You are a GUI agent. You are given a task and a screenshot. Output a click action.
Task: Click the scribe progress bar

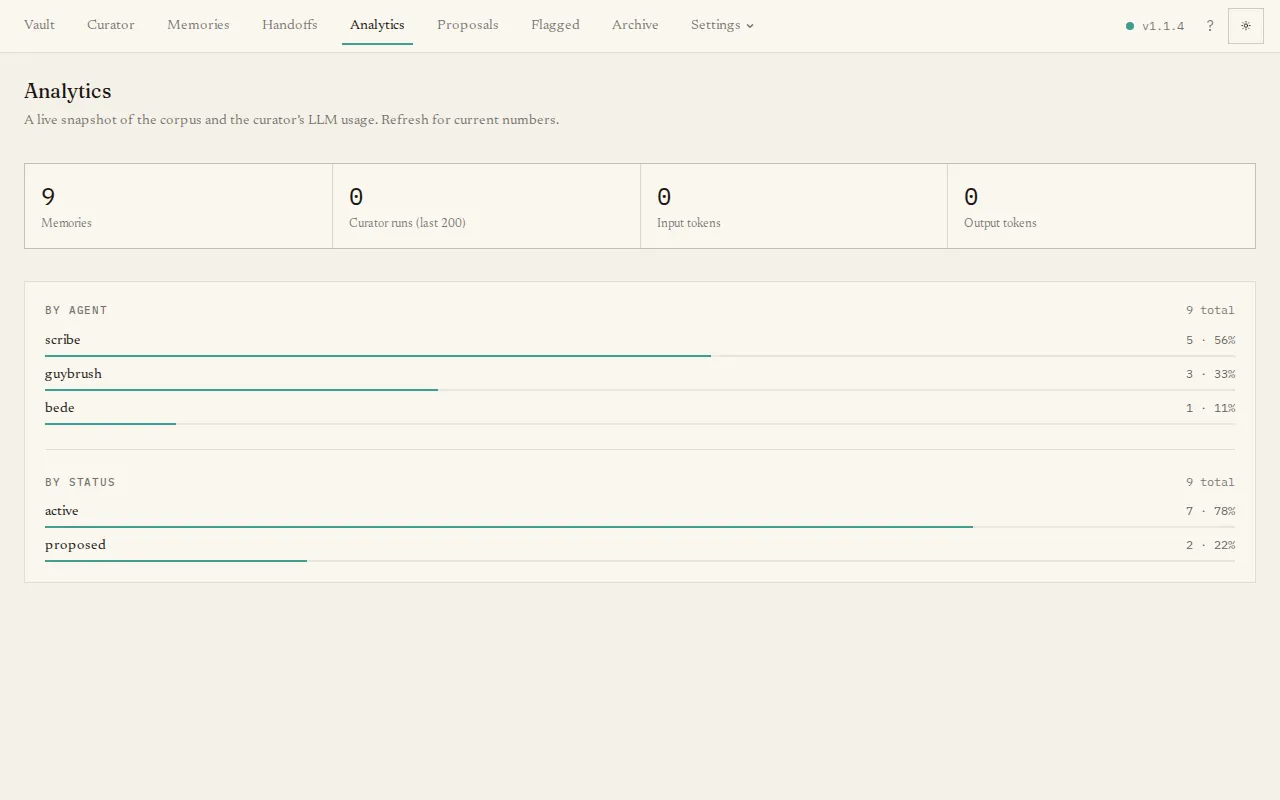tap(640, 355)
